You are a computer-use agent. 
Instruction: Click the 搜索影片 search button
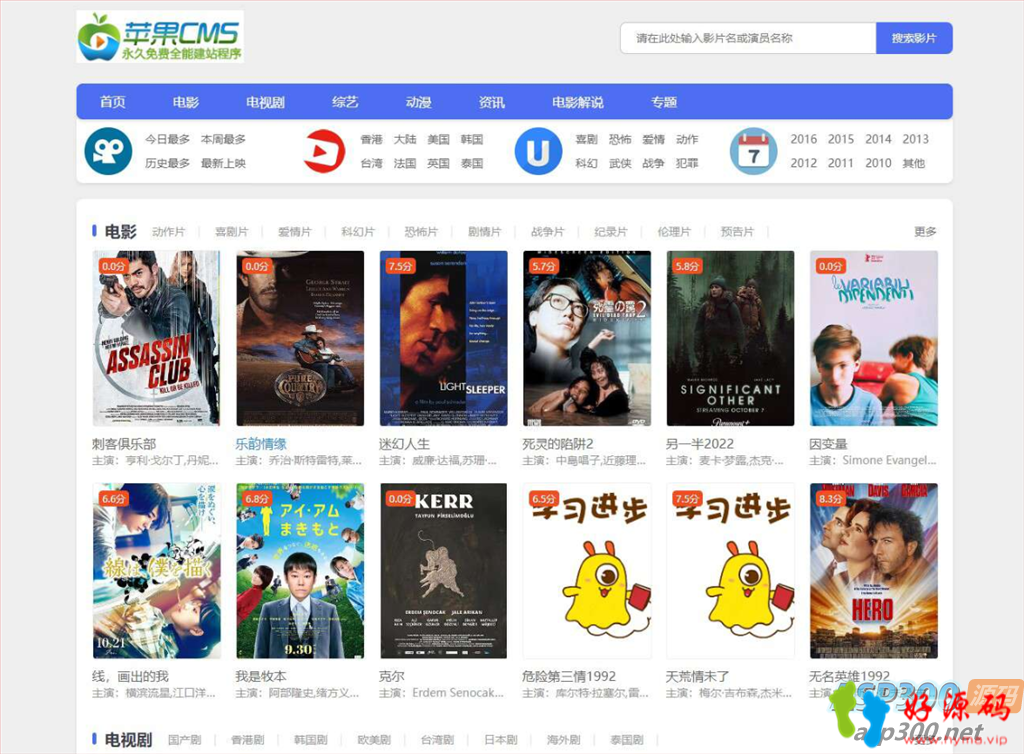914,38
